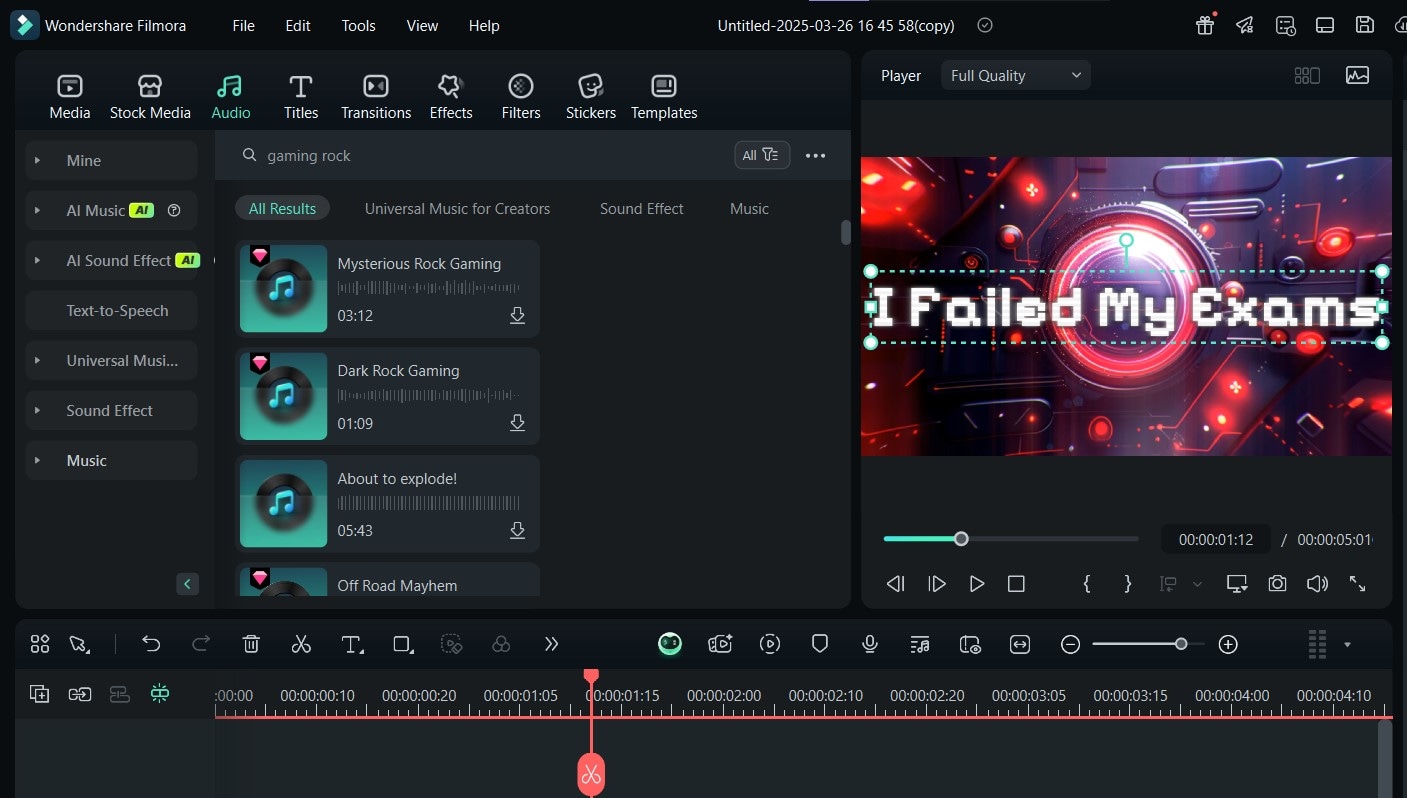Add text with the T toolbar icon
Screen dimensions: 1407x798
pos(352,645)
